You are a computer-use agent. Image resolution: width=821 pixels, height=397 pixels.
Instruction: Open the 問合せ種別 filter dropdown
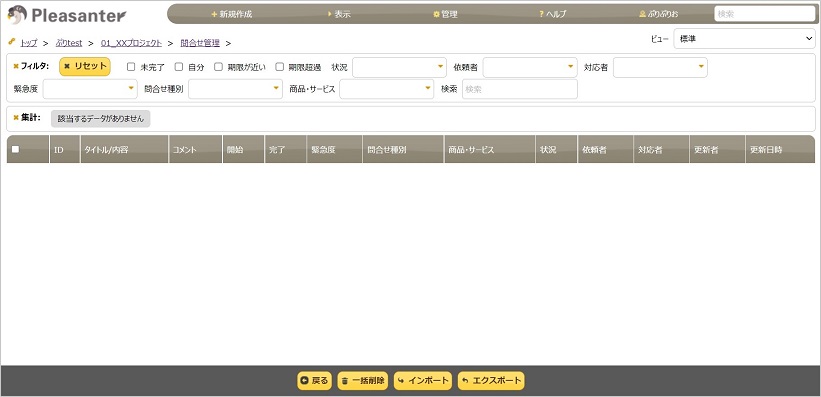pyautogui.click(x=236, y=89)
